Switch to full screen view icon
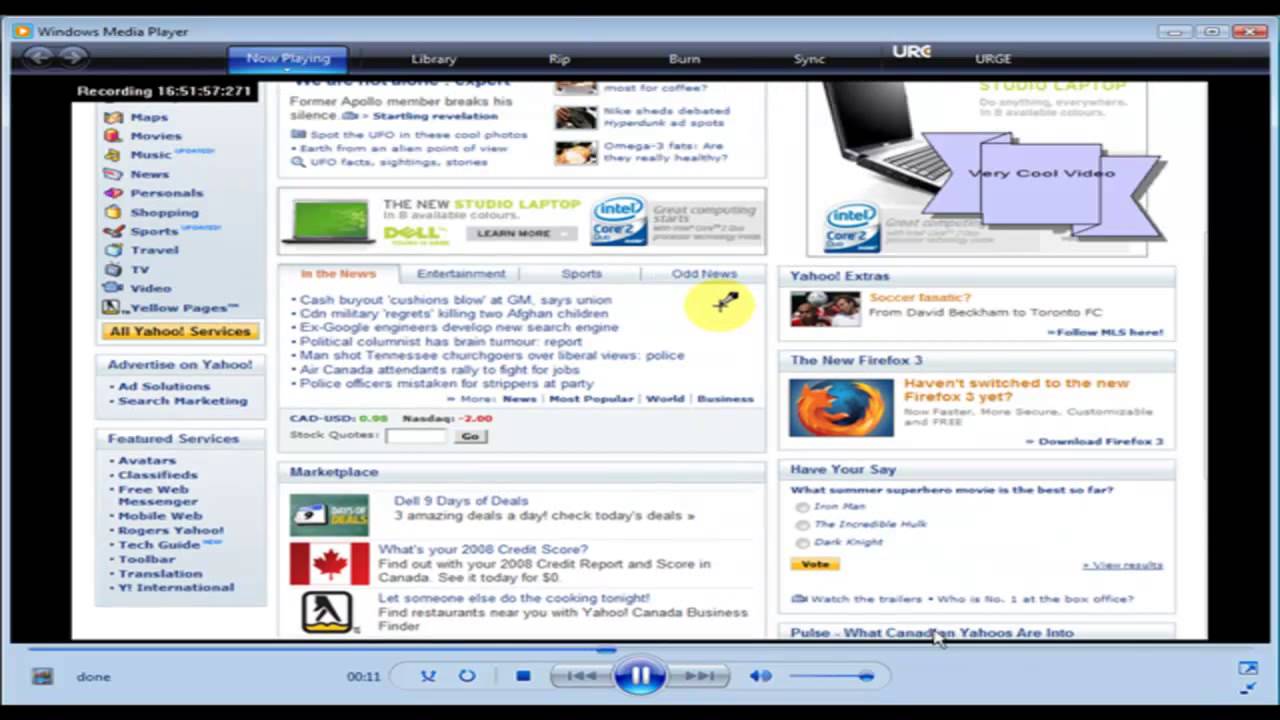This screenshot has width=1280, height=720. click(x=1247, y=668)
